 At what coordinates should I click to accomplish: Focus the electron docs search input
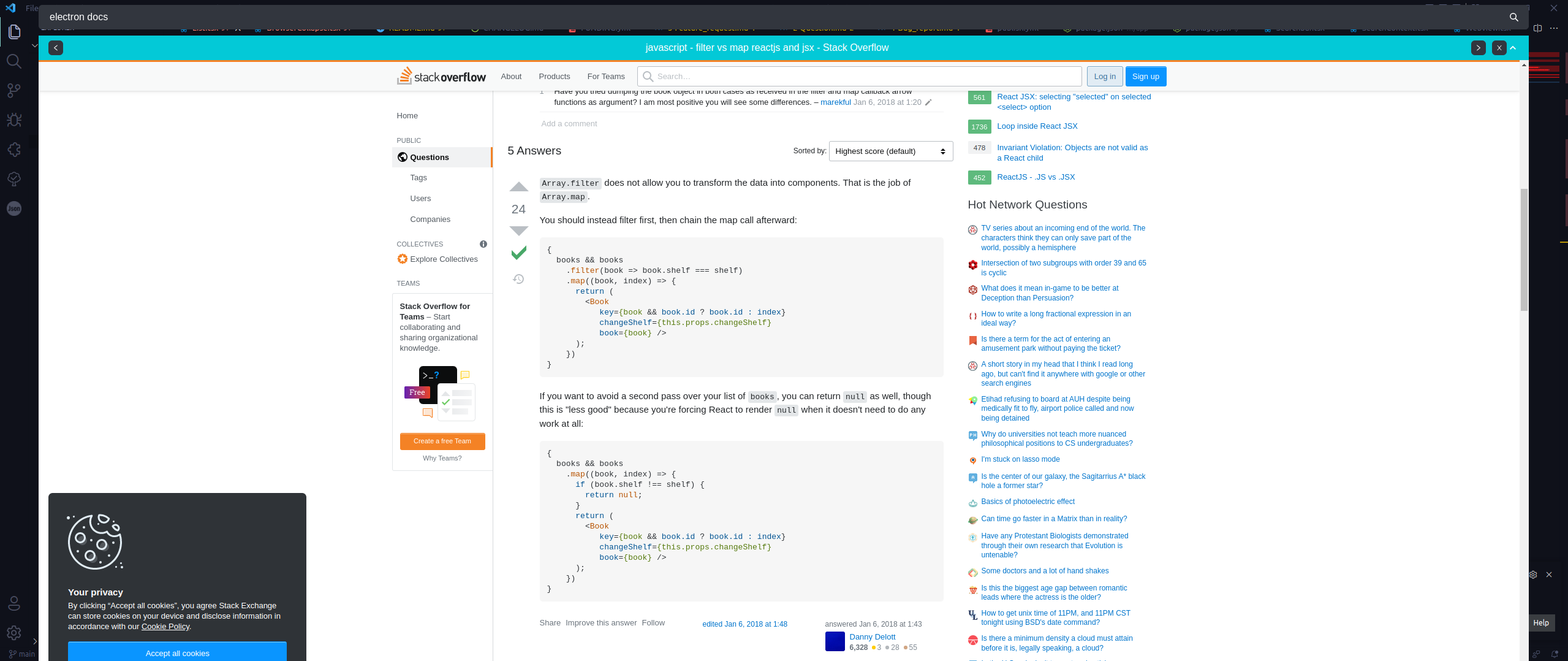point(772,17)
